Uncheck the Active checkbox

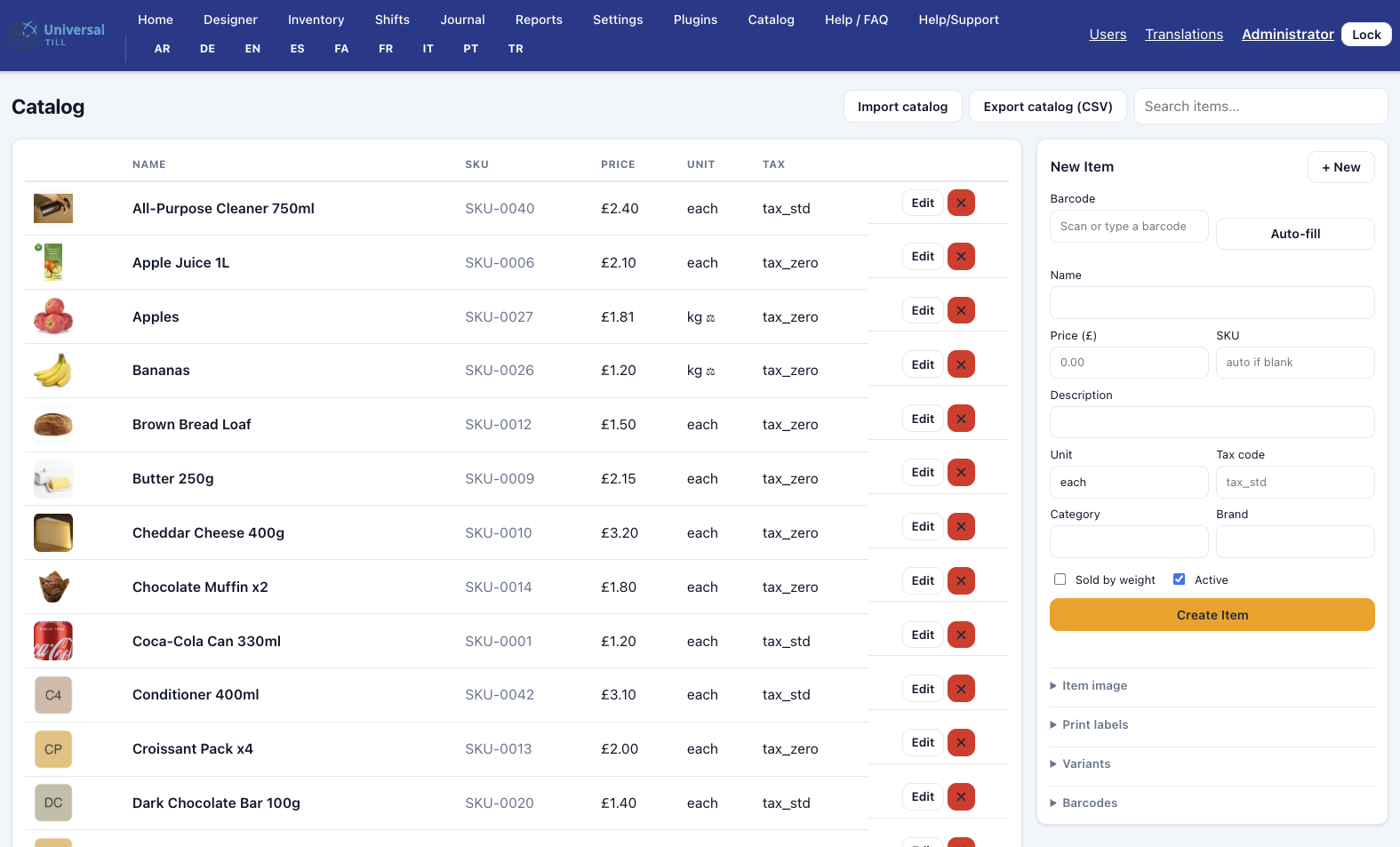[1179, 579]
